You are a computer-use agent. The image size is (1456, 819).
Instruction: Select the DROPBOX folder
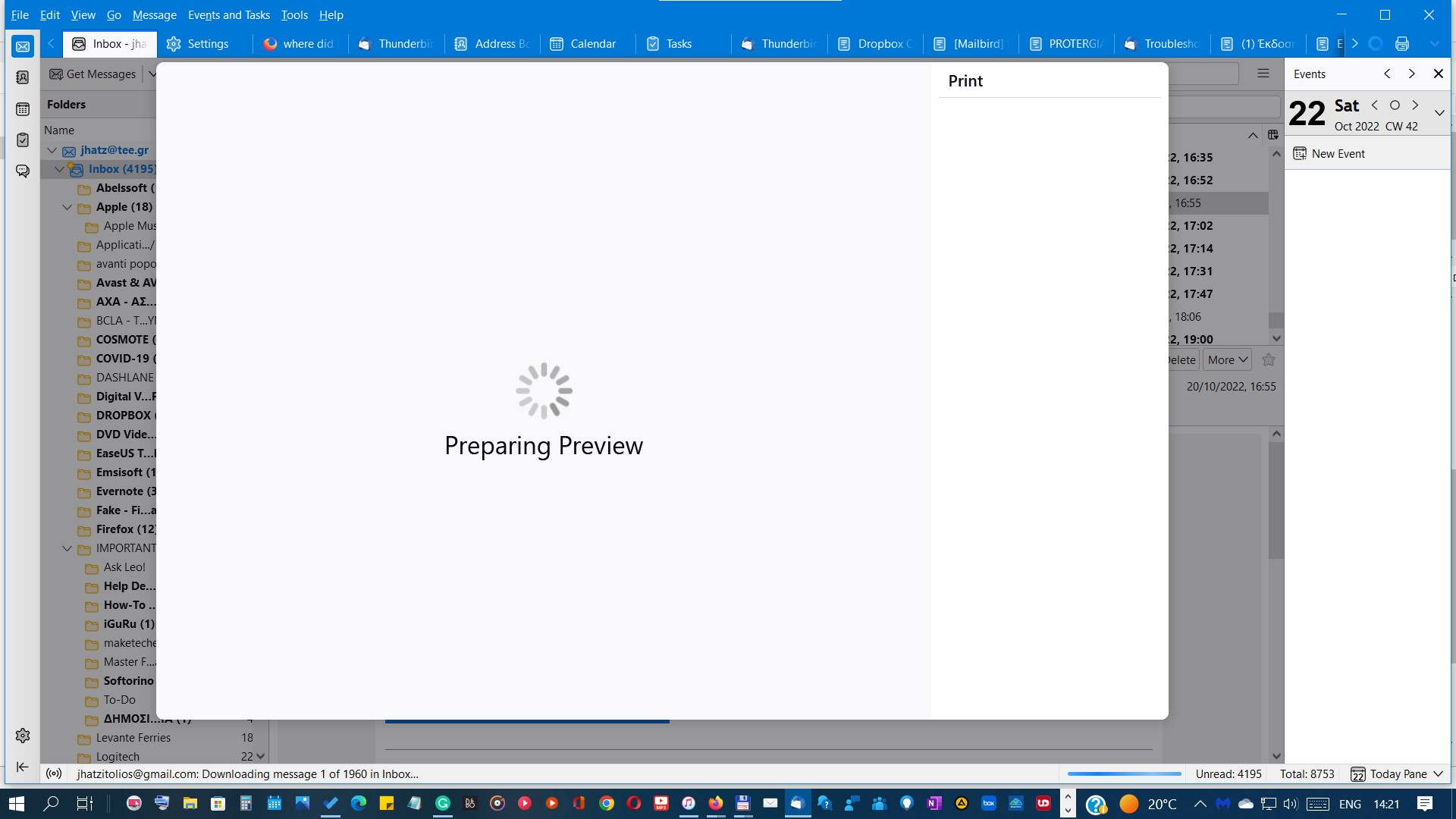(123, 416)
